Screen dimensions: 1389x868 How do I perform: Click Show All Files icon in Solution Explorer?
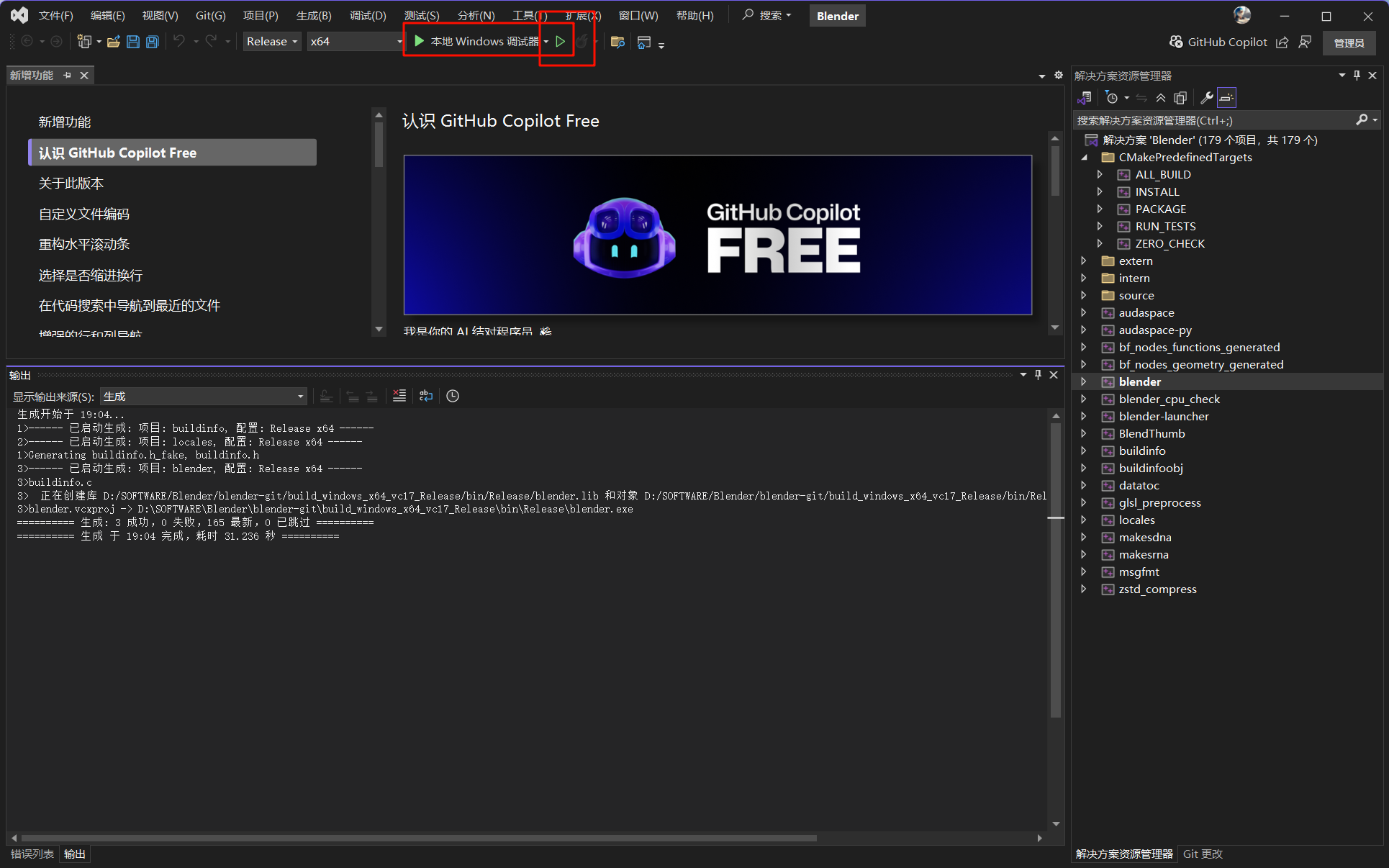(x=1180, y=98)
